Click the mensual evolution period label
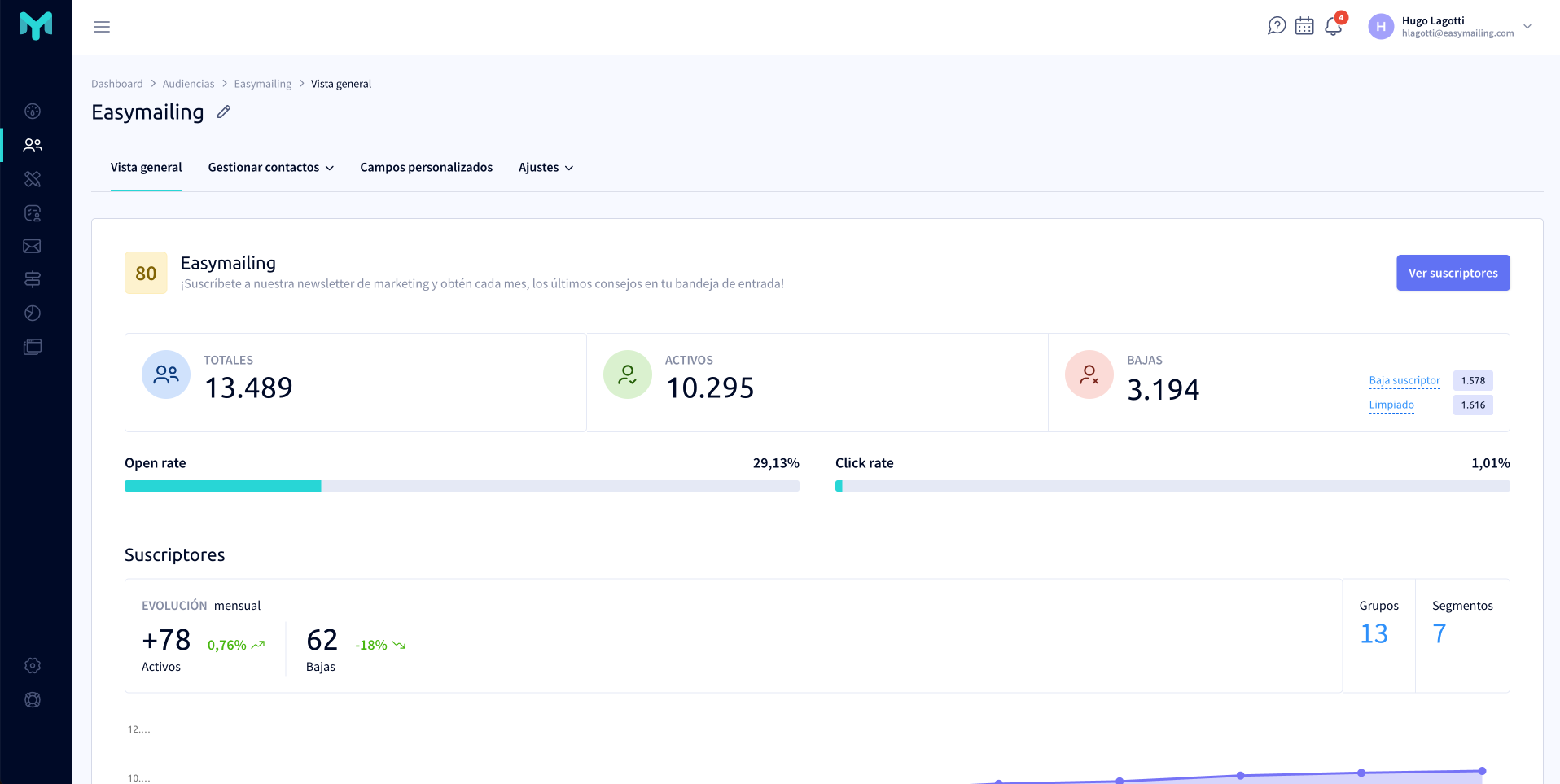 [x=238, y=606]
